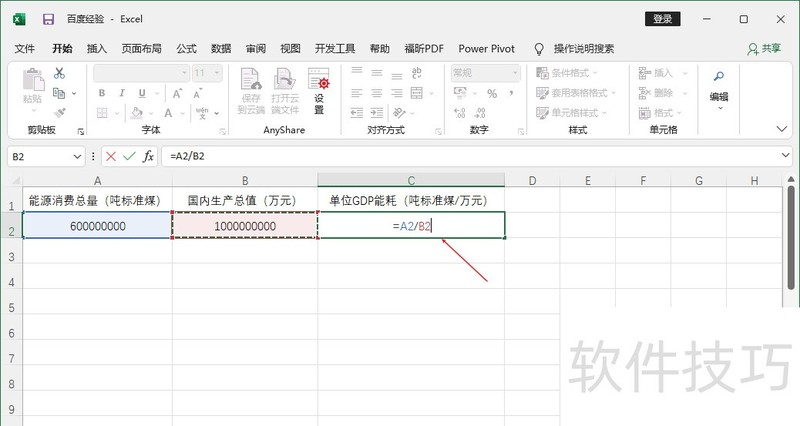Select cell B2 containing 1000000000
800x426 pixels.
(x=245, y=225)
